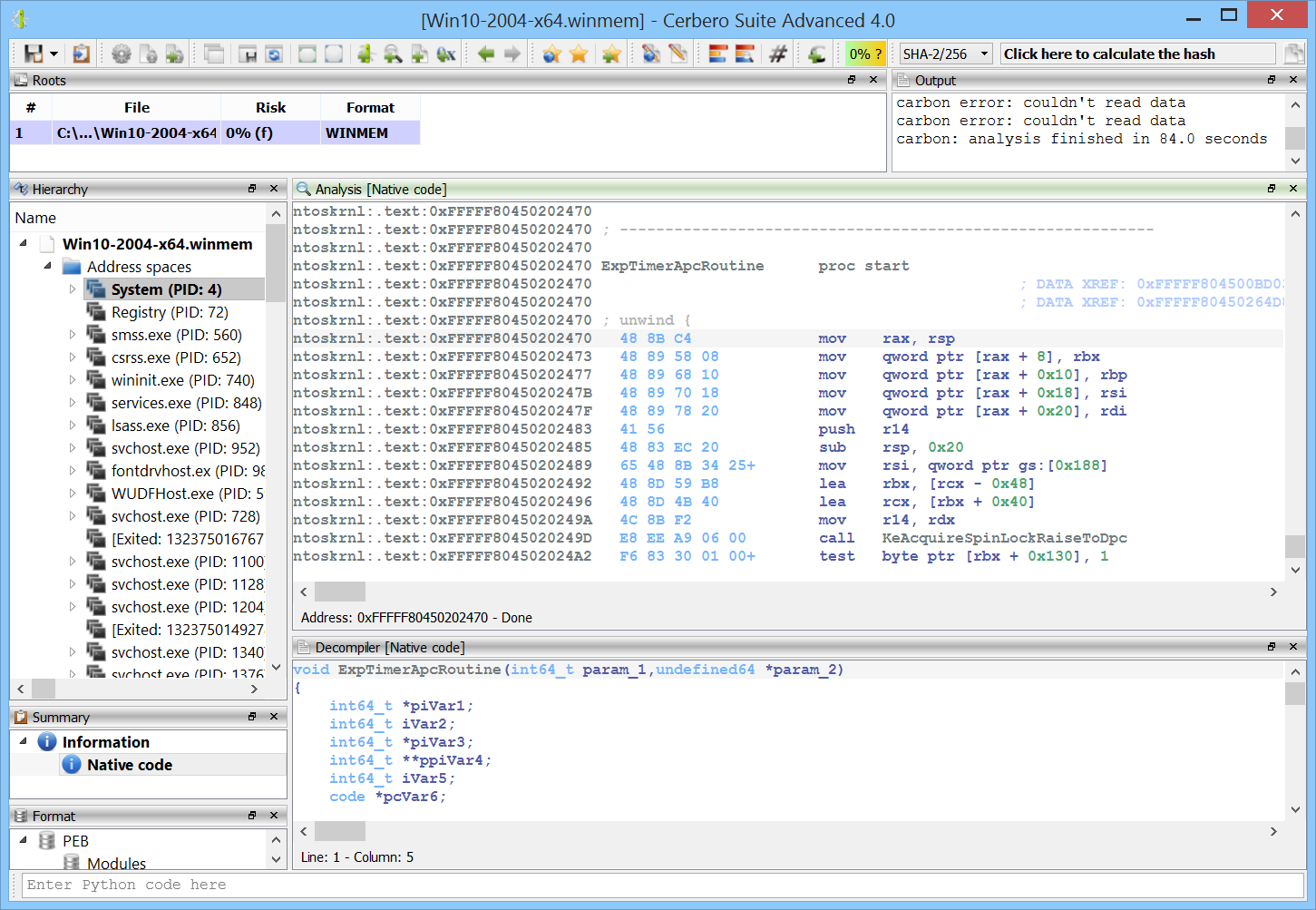Viewport: 1316px width, 910px height.
Task: Float the Summary panel
Action: pyautogui.click(x=252, y=717)
